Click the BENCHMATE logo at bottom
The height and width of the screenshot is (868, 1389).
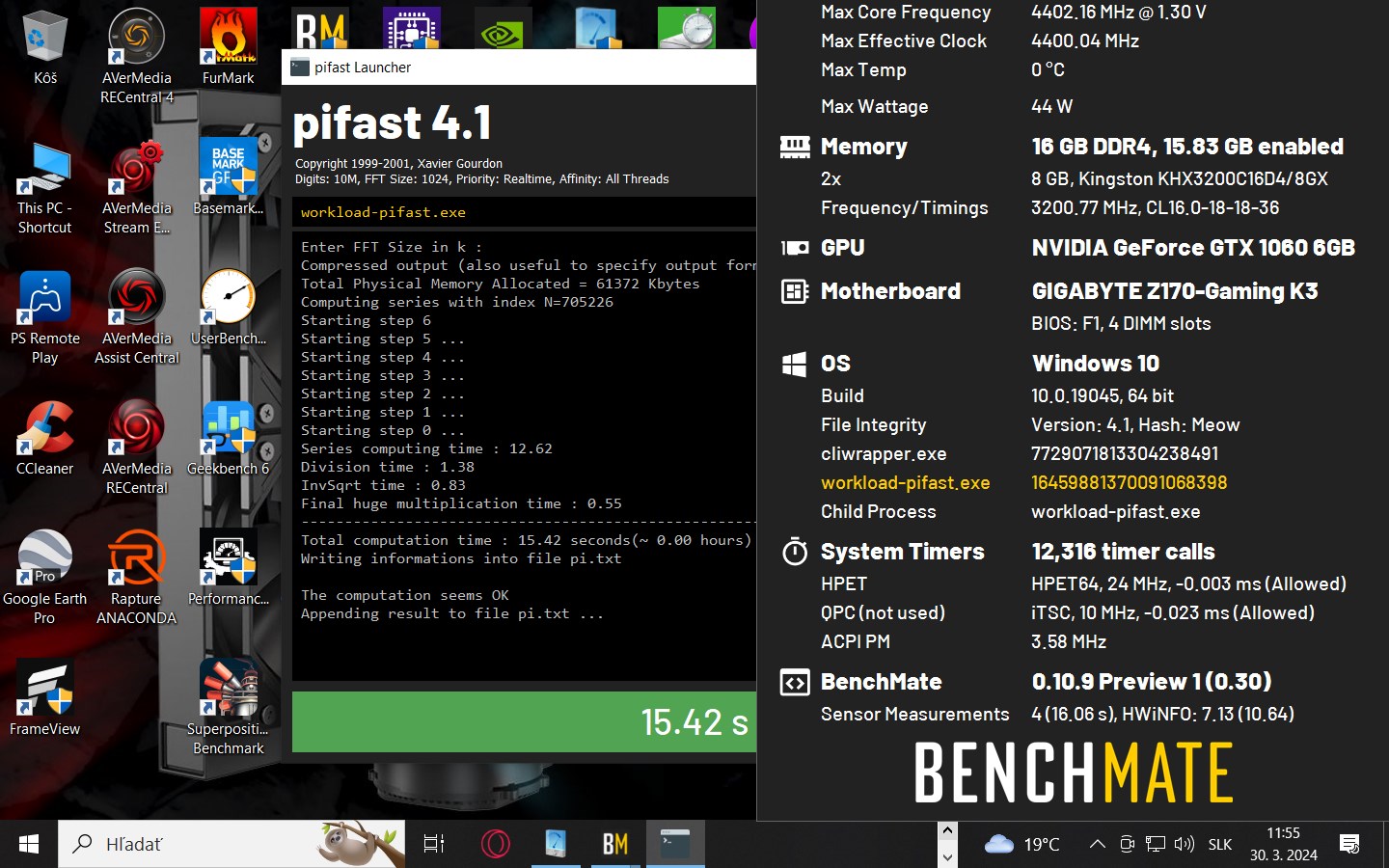click(x=1073, y=773)
